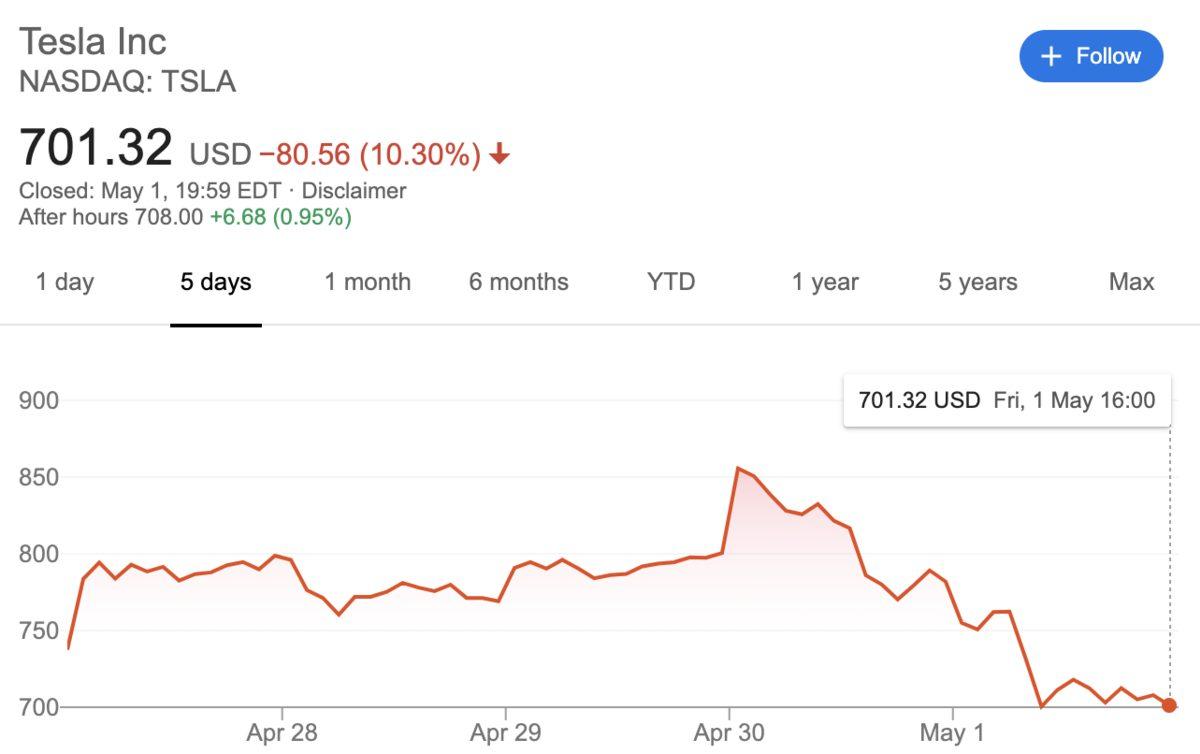Show the YTD chart range
The height and width of the screenshot is (754, 1200).
coord(670,283)
